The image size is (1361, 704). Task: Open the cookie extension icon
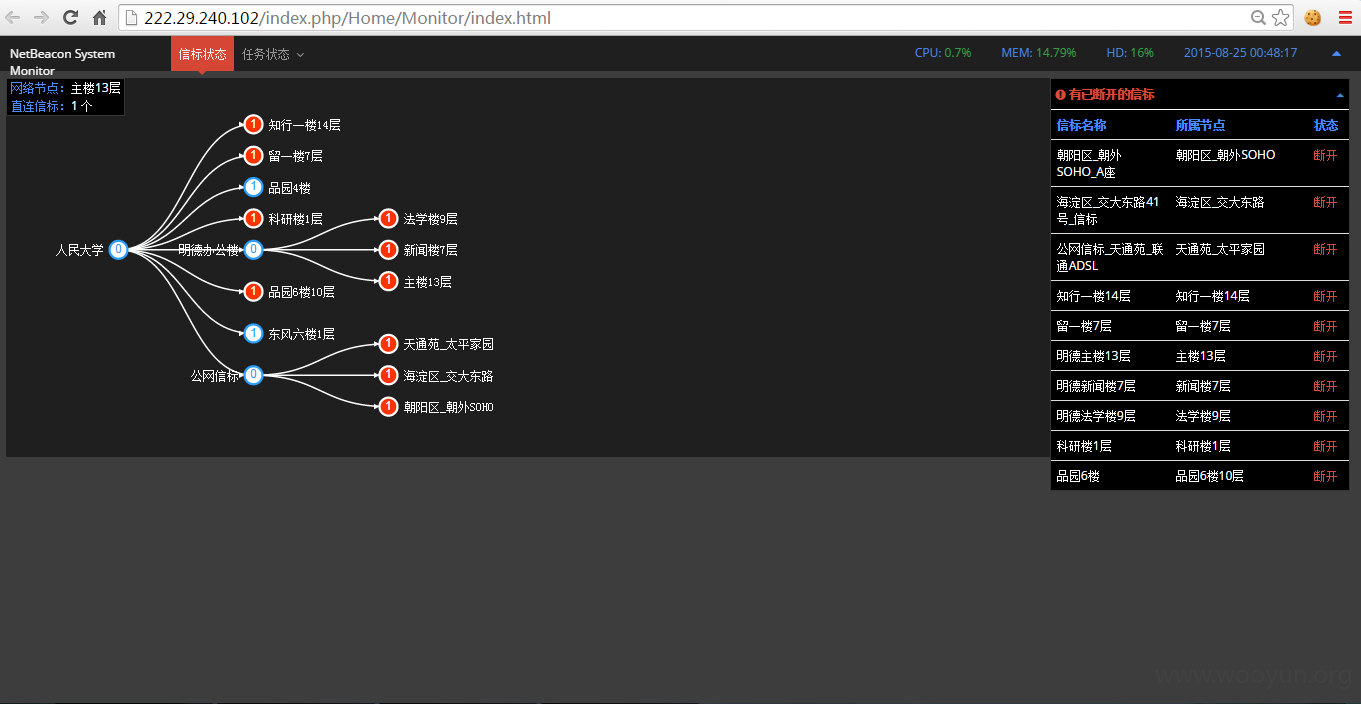click(1313, 17)
